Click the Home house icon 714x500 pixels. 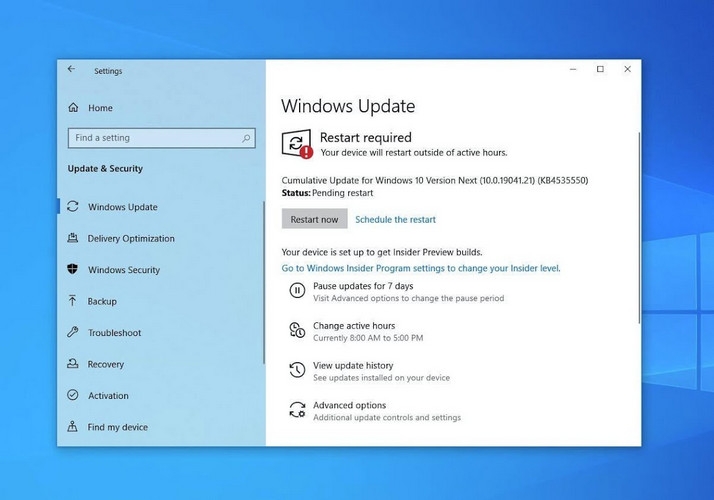(73, 108)
